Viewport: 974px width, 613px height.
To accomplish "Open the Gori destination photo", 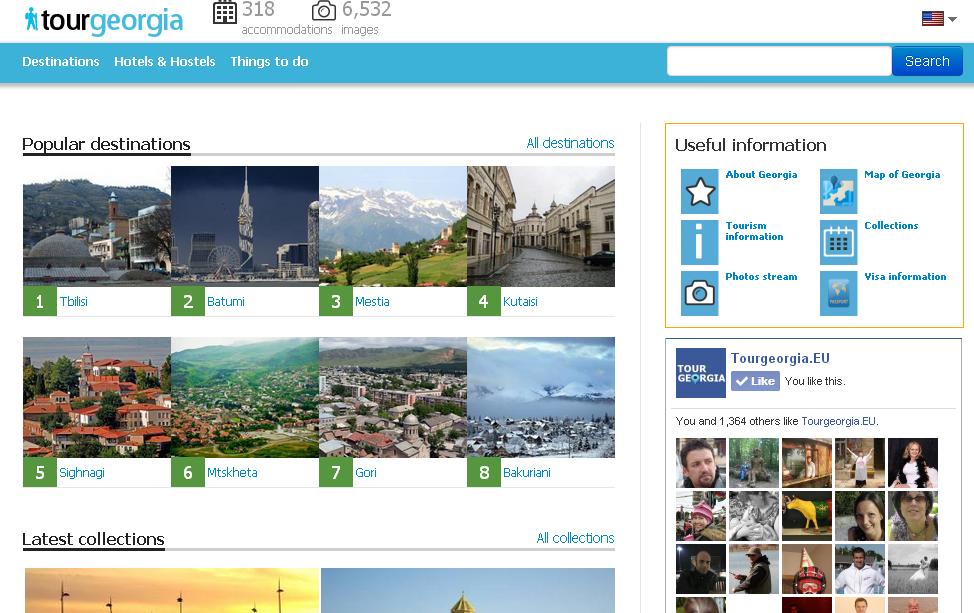I will click(x=393, y=397).
